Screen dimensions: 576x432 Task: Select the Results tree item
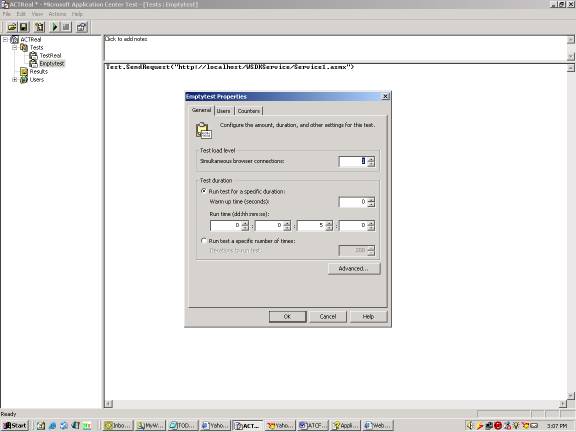39,72
